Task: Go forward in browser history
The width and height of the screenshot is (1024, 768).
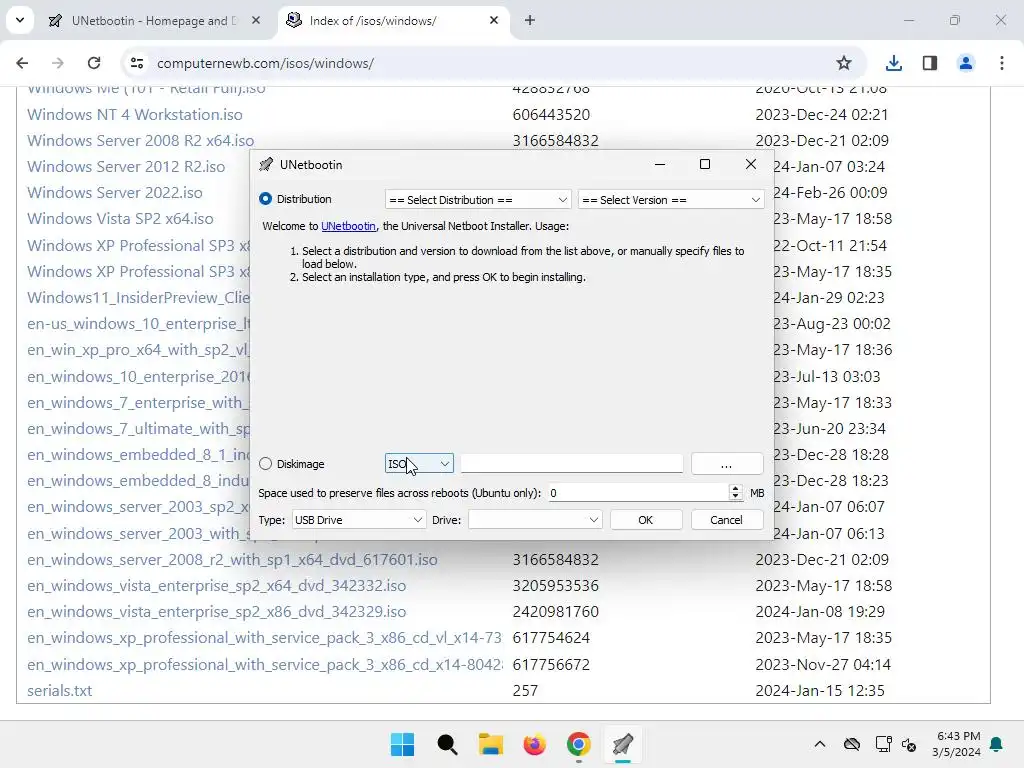Action: click(x=57, y=63)
